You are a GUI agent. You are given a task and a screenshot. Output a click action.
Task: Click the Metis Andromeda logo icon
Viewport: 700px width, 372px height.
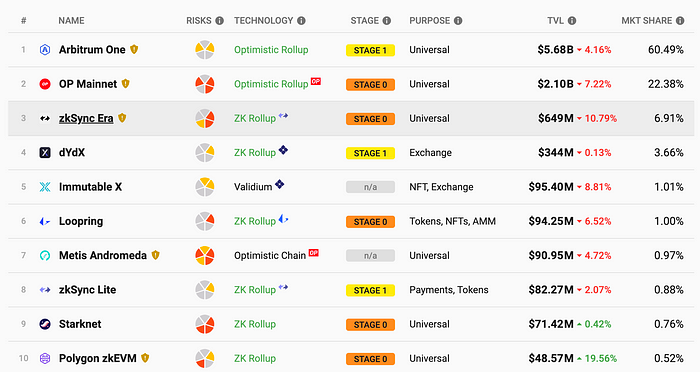click(x=45, y=255)
